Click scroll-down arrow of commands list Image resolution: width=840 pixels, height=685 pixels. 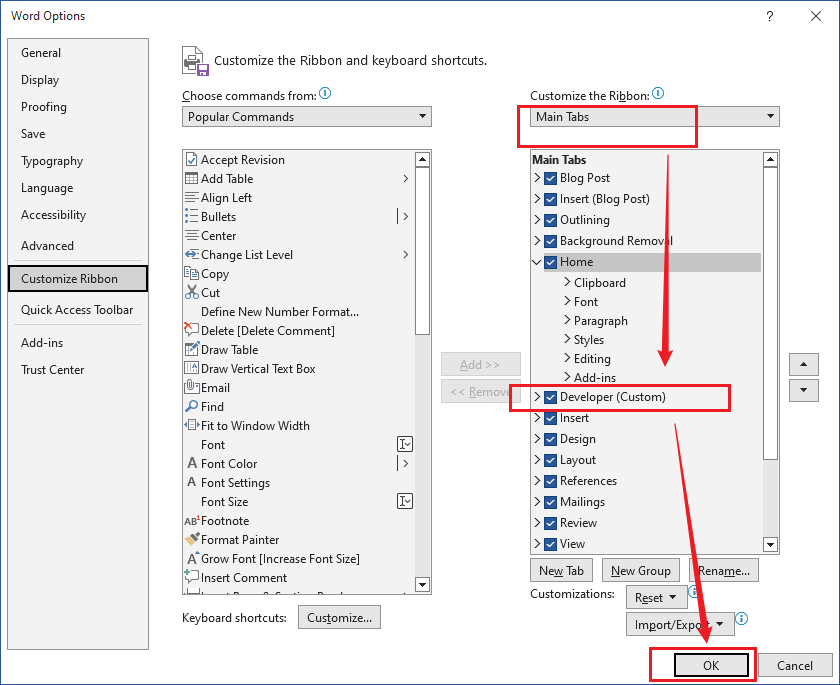[422, 585]
